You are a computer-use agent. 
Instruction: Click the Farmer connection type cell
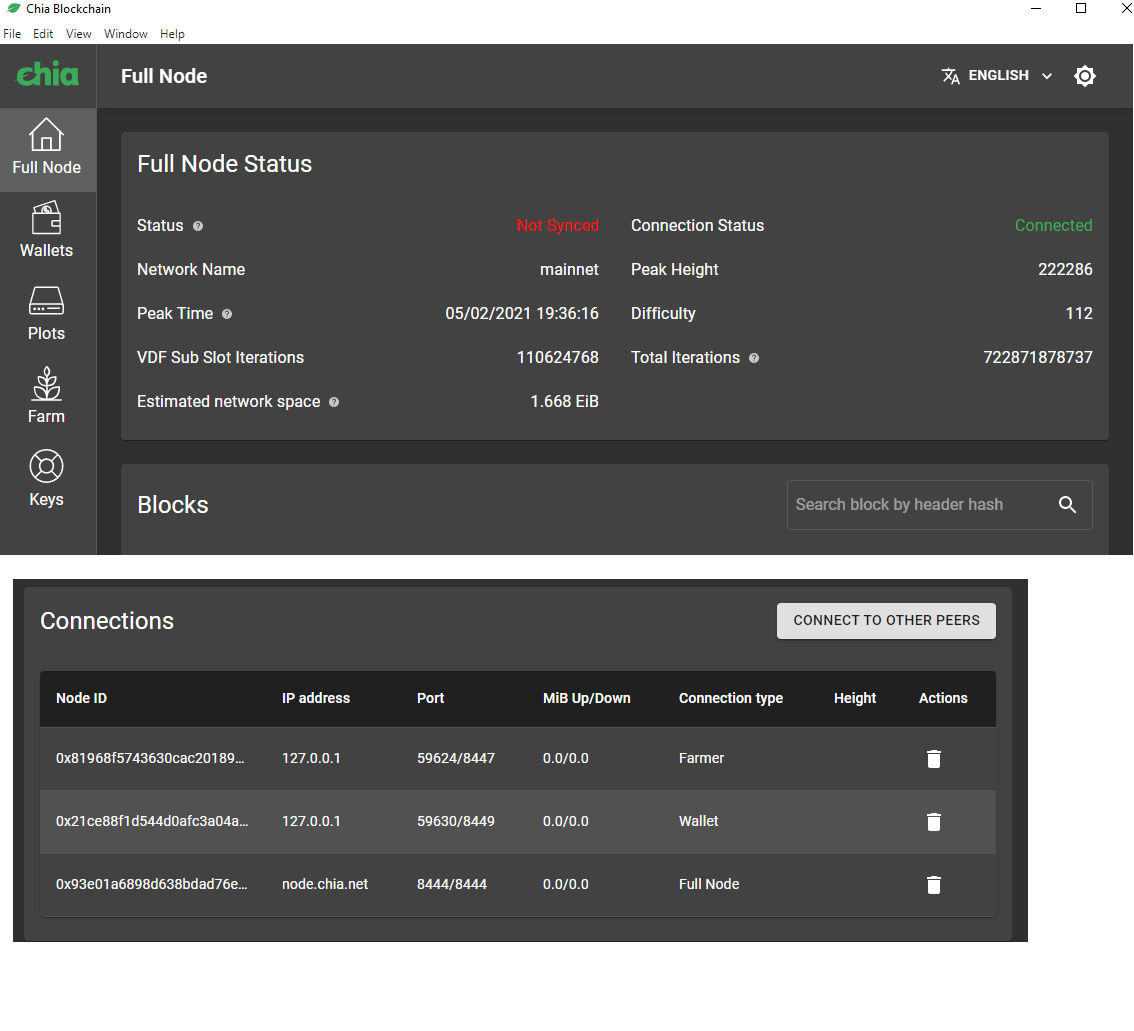coord(701,758)
